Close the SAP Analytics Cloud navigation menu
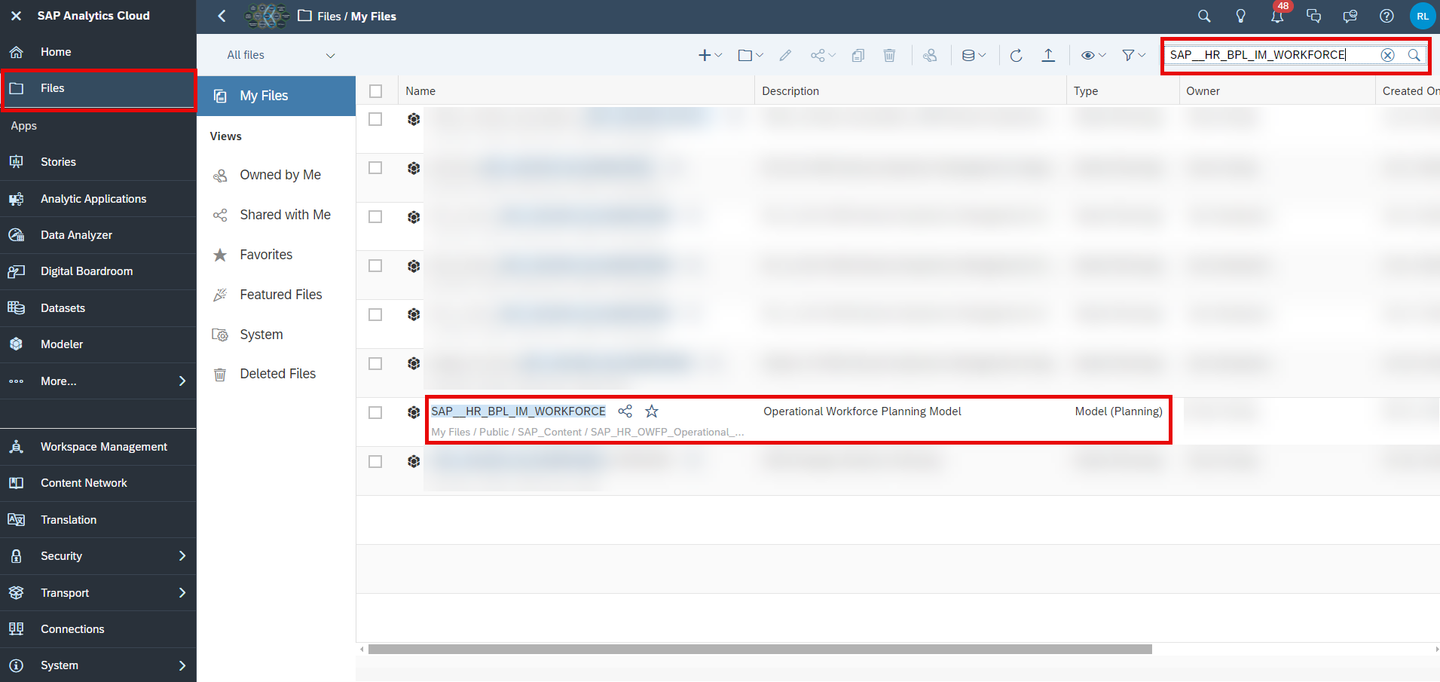 point(16,16)
